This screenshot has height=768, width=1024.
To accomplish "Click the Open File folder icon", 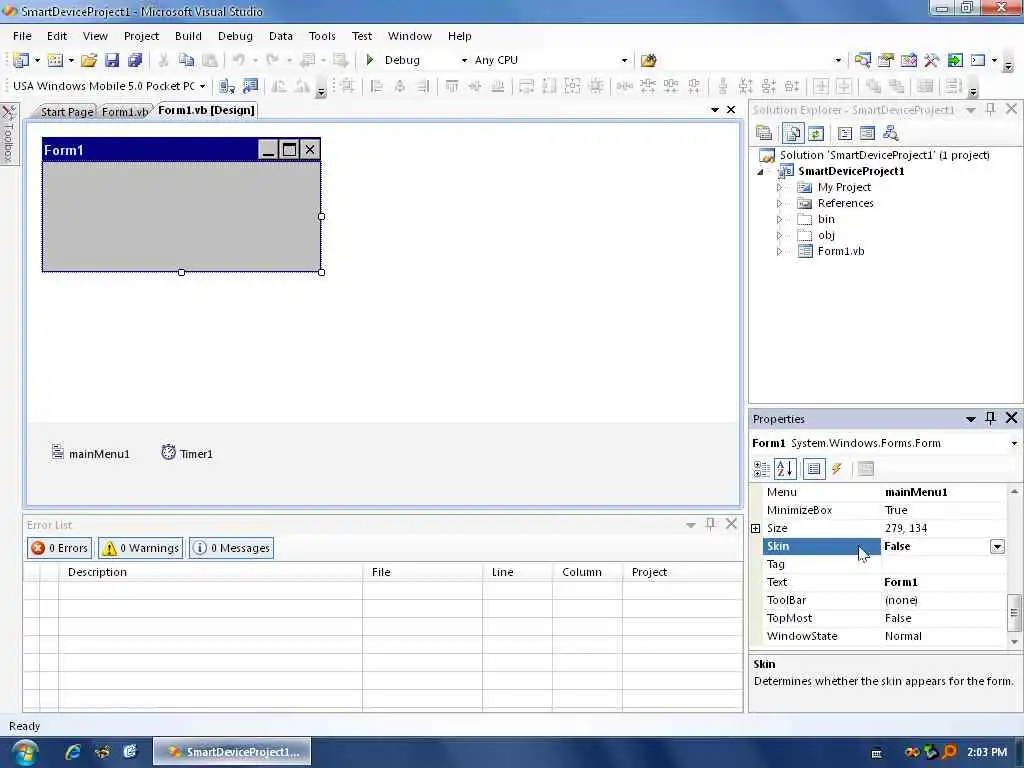I will (x=89, y=60).
